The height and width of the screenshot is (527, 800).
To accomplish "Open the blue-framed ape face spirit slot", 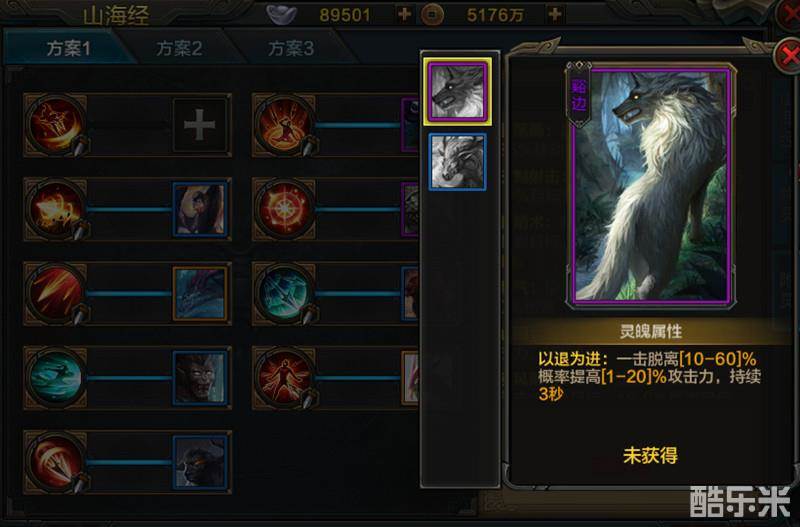I will [199, 378].
